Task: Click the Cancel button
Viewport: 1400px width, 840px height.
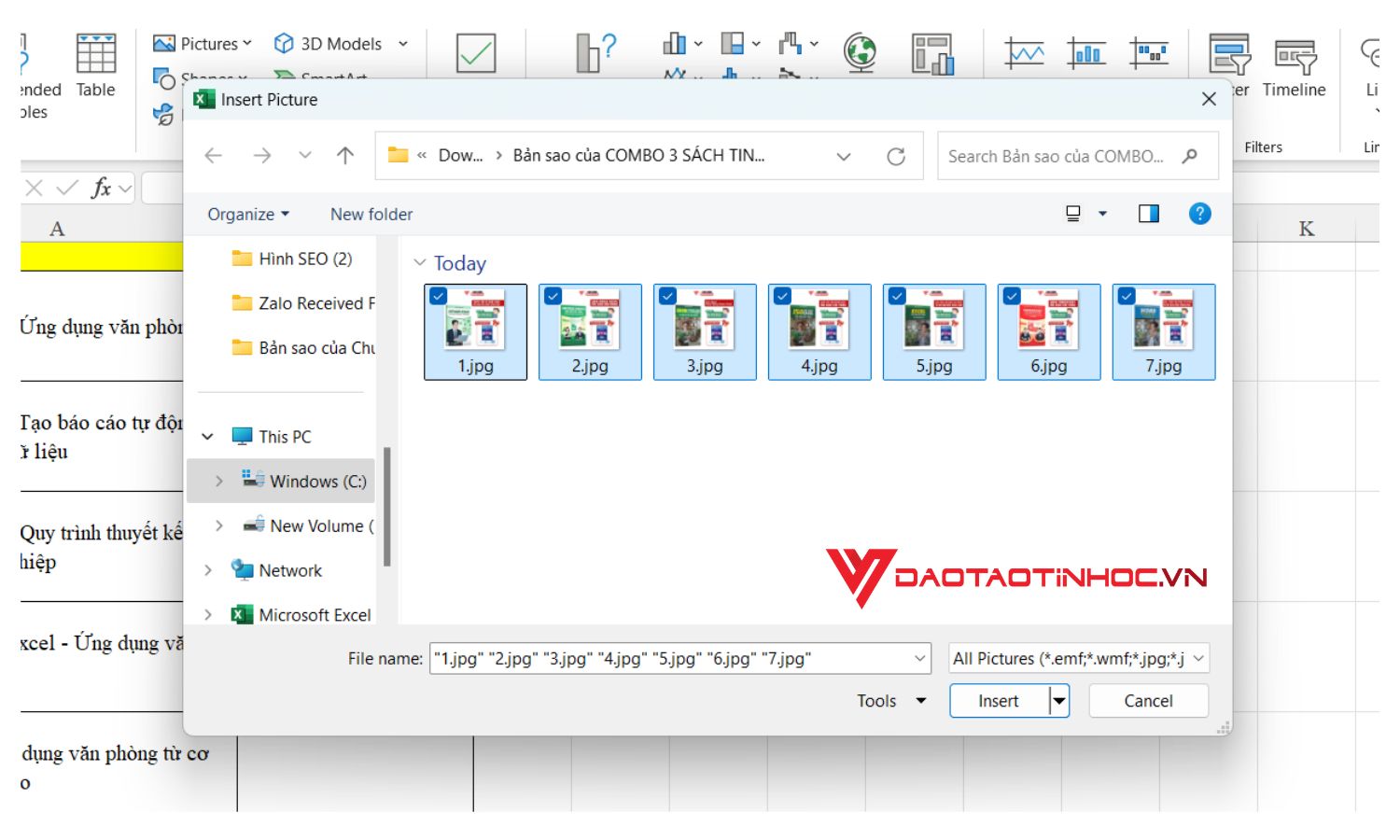Action: point(1148,700)
